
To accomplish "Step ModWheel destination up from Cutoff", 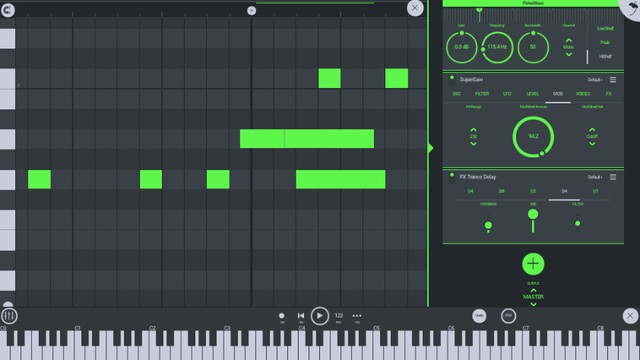I will coord(592,129).
